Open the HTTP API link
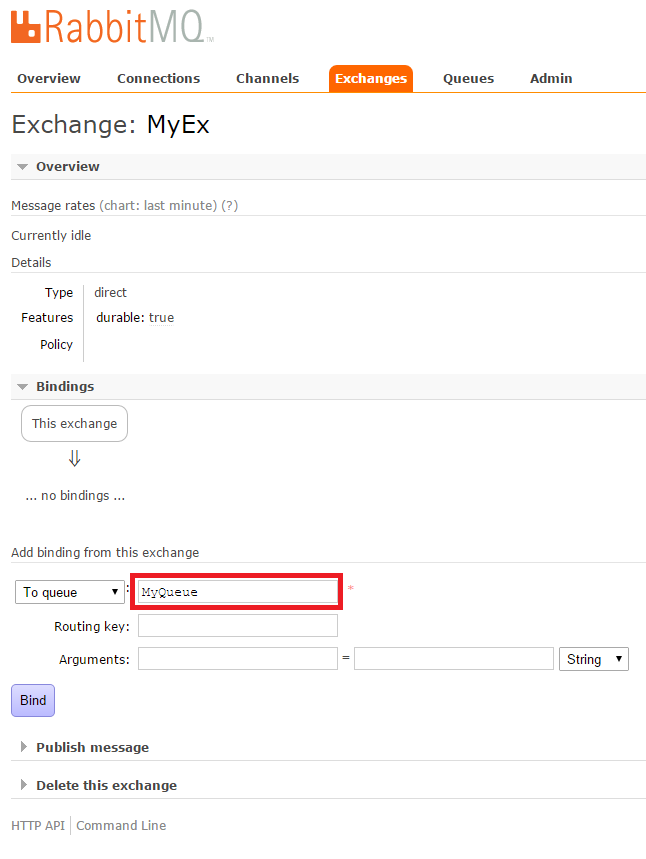The image size is (646, 859). click(38, 826)
